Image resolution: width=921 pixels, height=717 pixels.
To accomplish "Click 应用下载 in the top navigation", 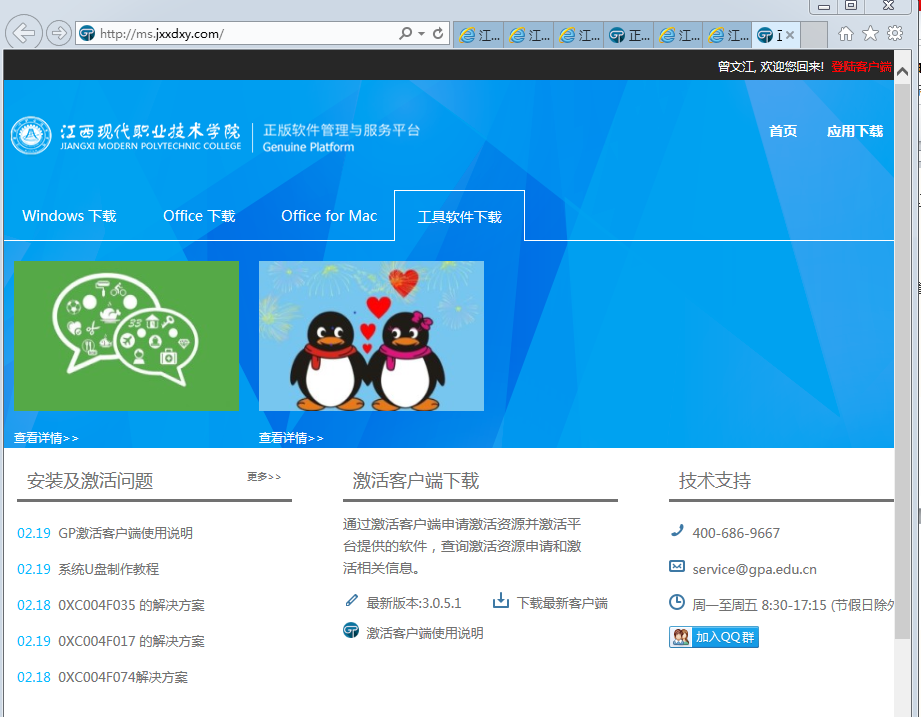I will tap(854, 131).
